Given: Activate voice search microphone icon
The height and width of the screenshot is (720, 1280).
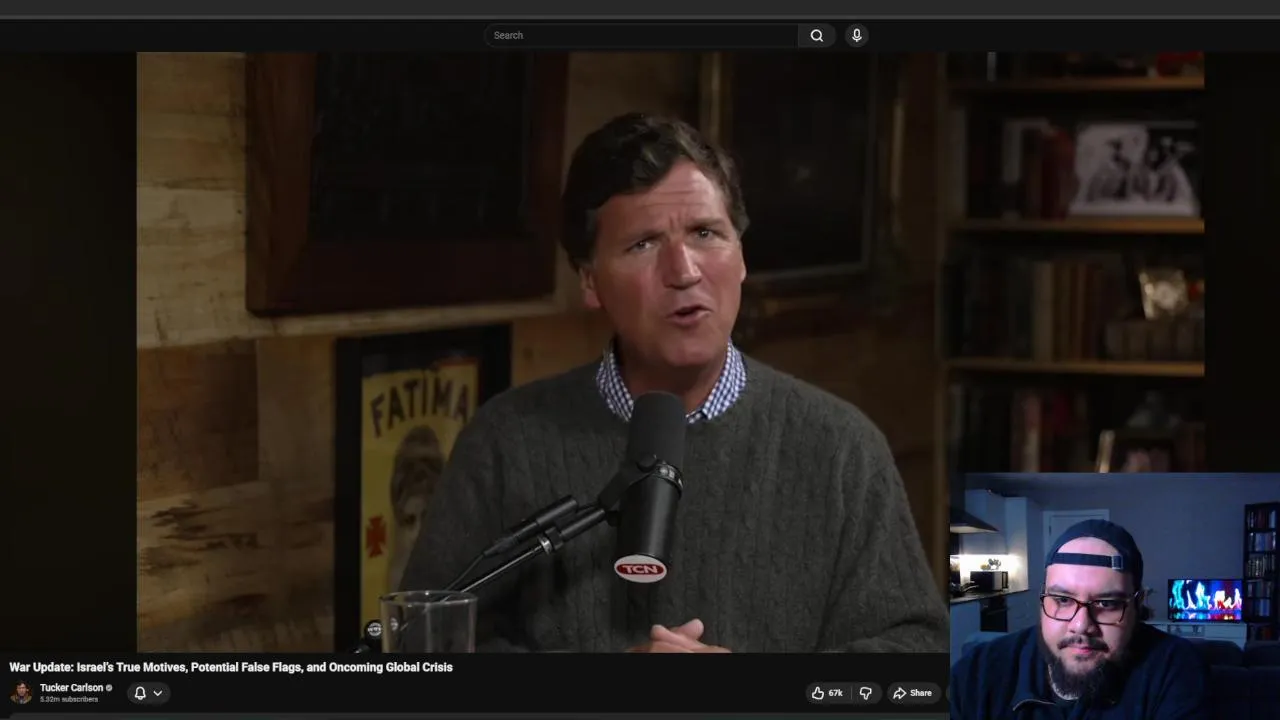Looking at the screenshot, I should click(x=856, y=35).
